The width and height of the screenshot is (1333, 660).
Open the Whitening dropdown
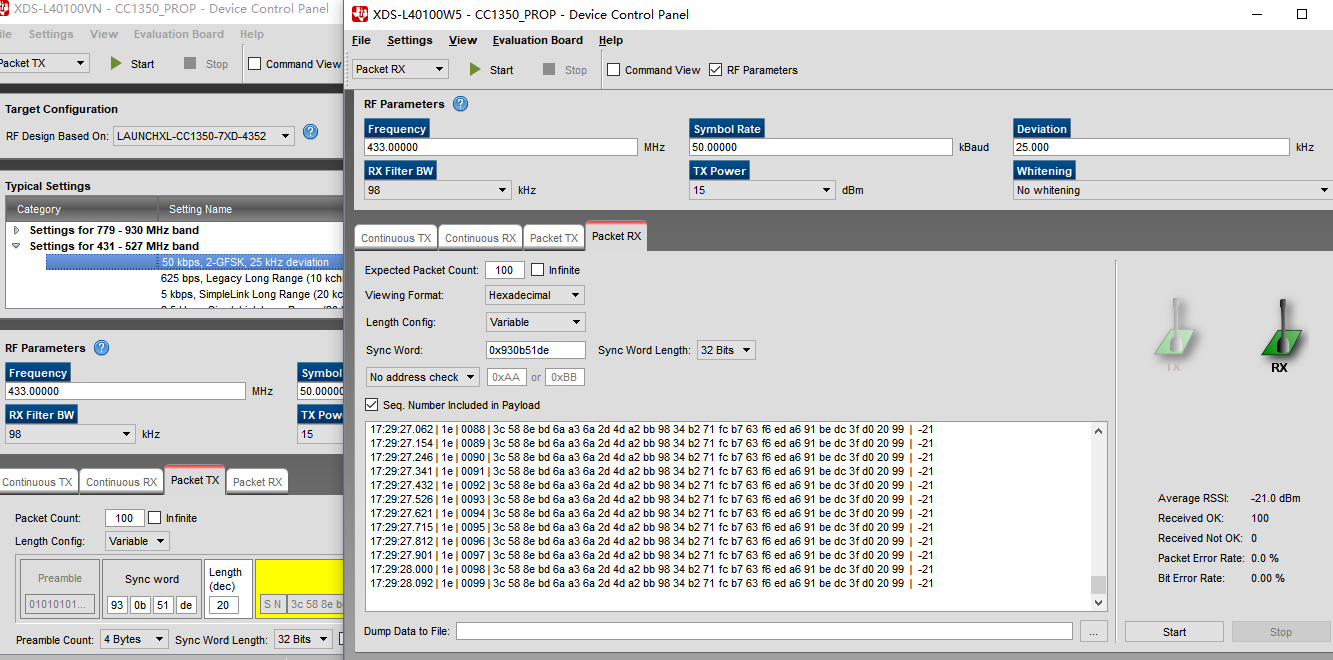click(x=1322, y=189)
